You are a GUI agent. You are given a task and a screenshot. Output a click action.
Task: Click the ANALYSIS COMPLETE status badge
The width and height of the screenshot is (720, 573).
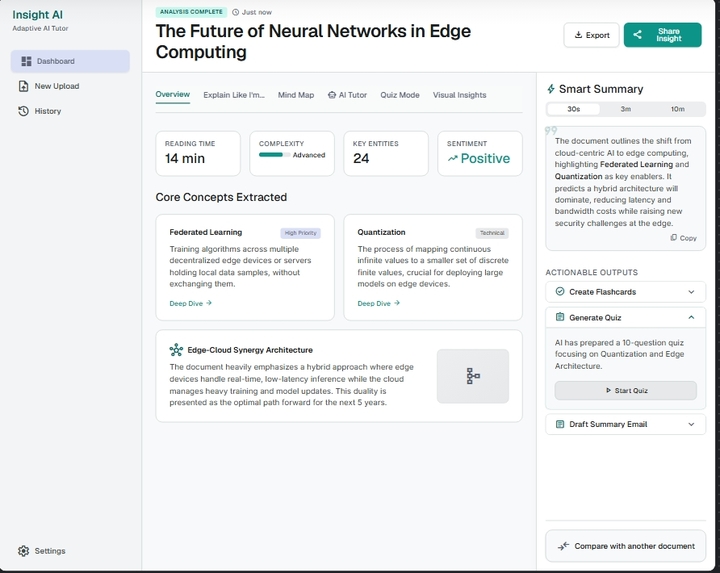click(191, 12)
